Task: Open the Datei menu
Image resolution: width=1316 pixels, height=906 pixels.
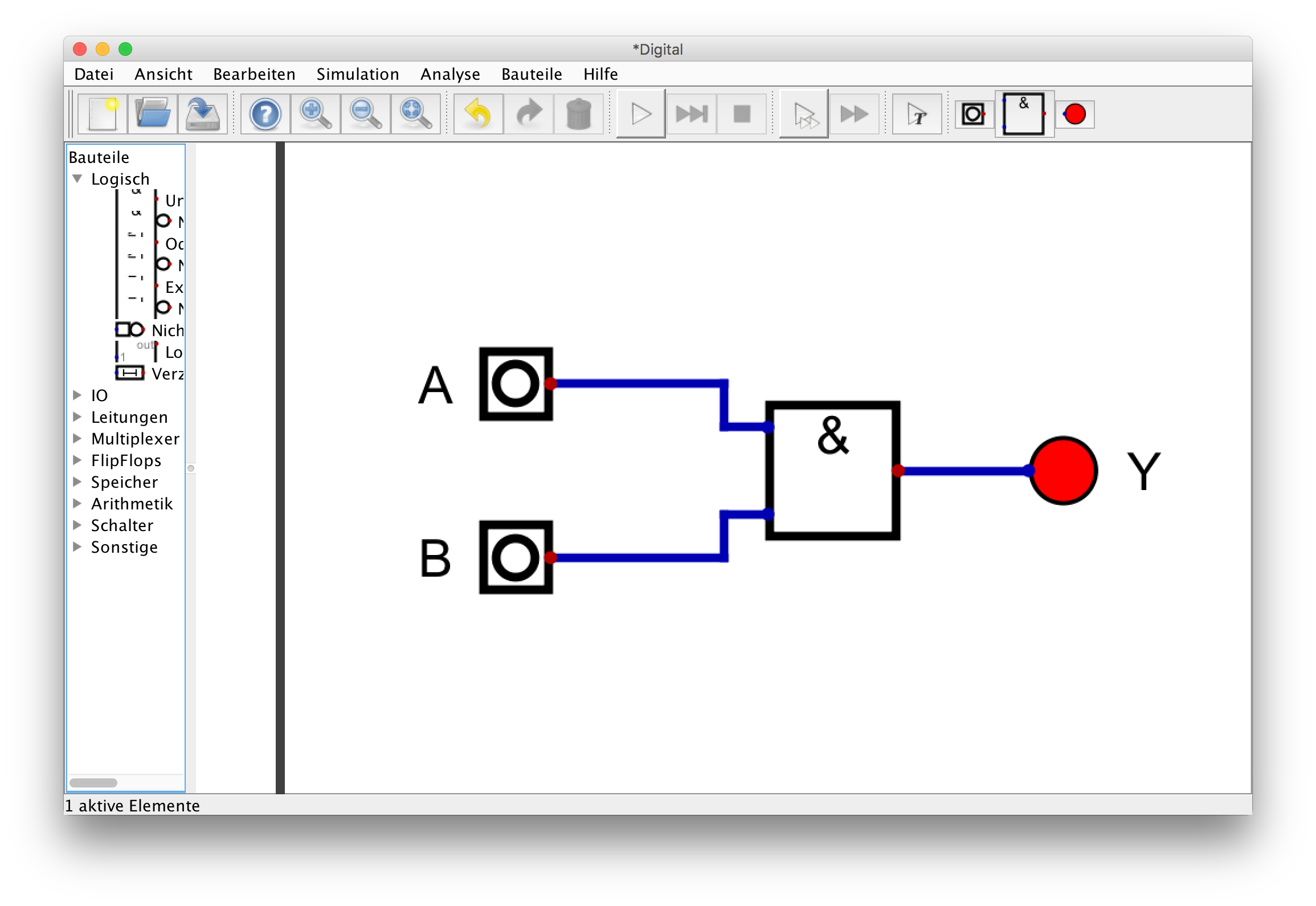Action: pos(94,74)
